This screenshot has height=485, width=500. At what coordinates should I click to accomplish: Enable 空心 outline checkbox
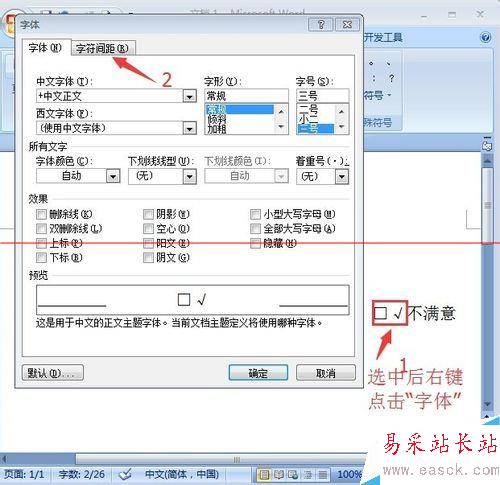tap(148, 229)
